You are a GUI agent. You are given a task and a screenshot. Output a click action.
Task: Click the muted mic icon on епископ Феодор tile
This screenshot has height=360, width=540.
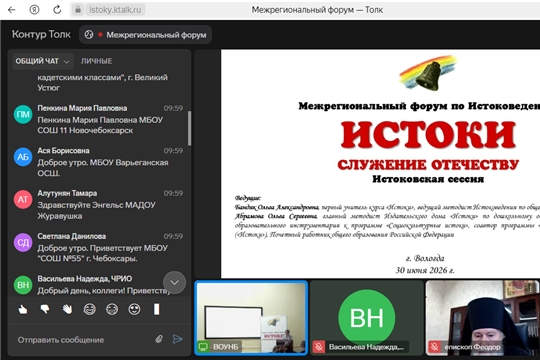[435, 347]
